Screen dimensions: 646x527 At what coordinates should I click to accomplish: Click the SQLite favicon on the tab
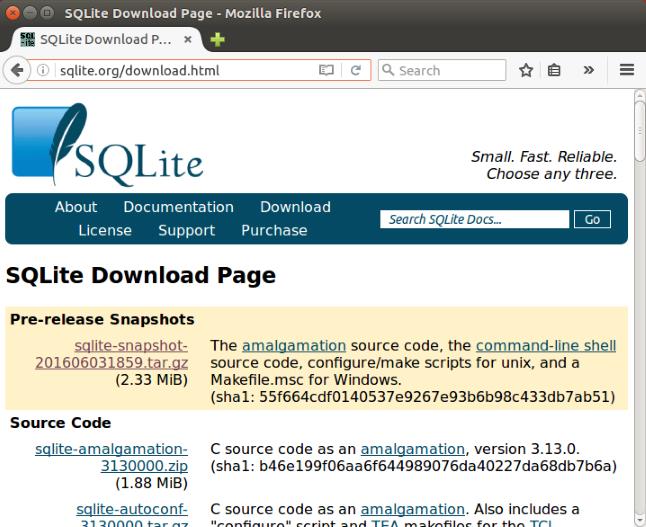28,40
